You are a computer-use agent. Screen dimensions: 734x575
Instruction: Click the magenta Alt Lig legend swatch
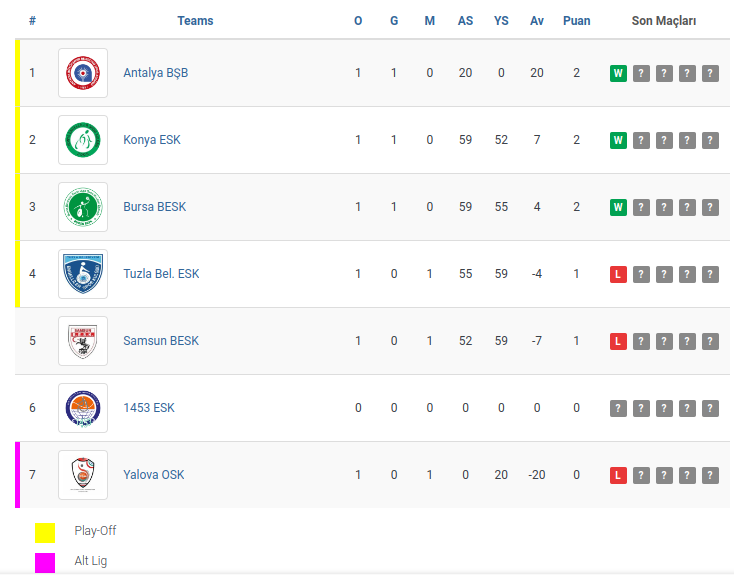(45, 562)
